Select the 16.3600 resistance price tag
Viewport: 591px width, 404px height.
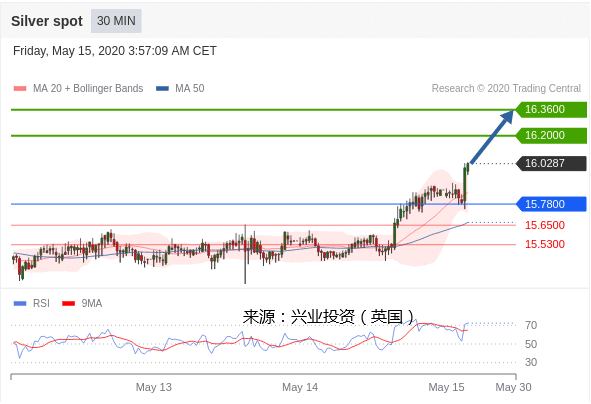tap(550, 110)
